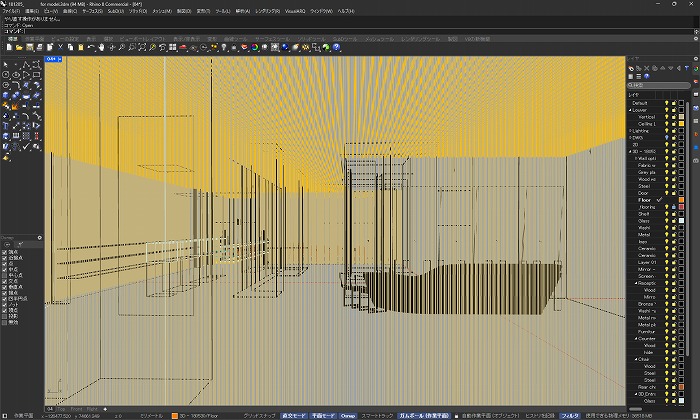Toggle visibility bulb of Default layer
Viewport: 700px width, 420px height.
tap(667, 103)
